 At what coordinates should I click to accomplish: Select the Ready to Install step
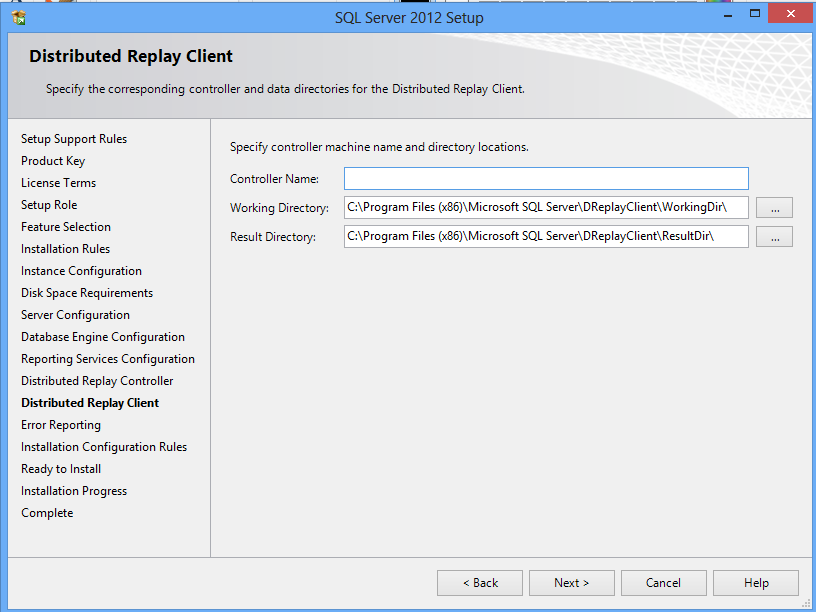(60, 468)
